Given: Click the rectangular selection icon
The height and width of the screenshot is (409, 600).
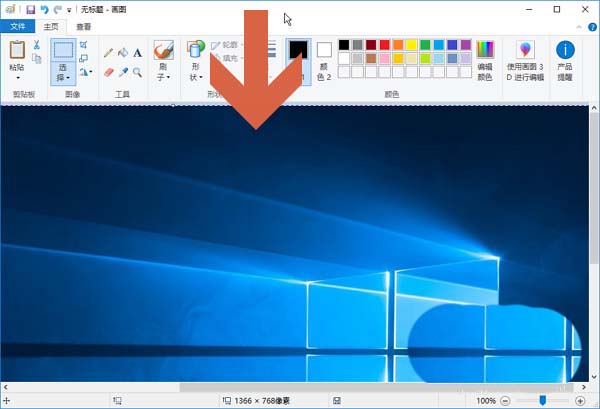Looking at the screenshot, I should [x=63, y=50].
